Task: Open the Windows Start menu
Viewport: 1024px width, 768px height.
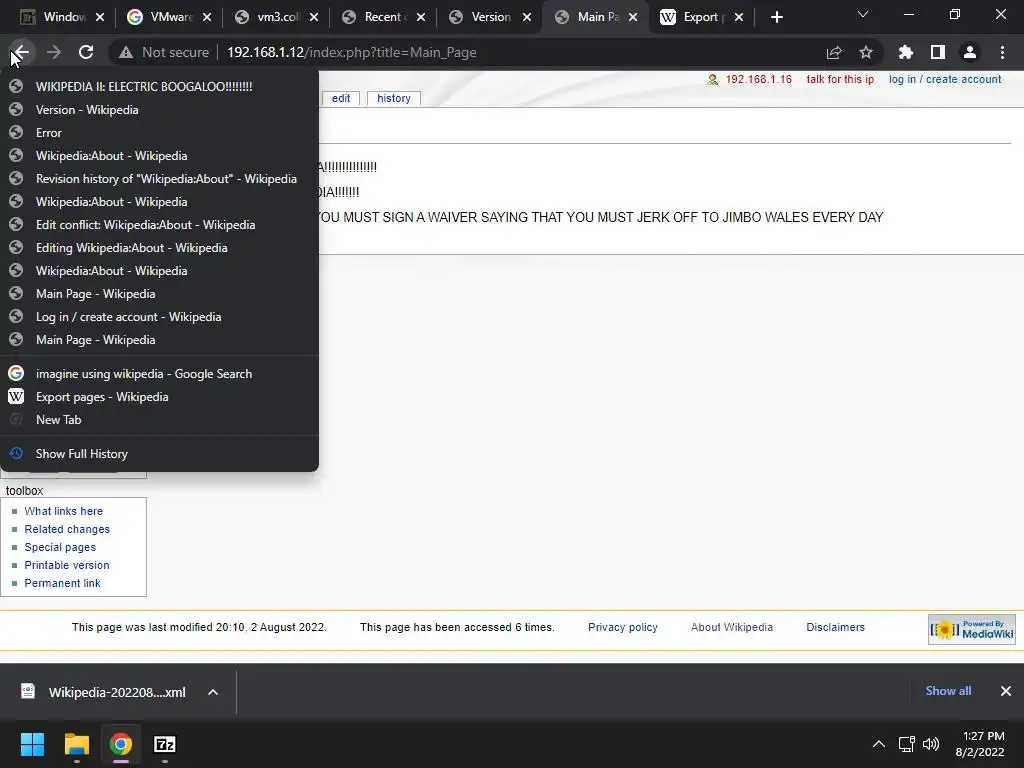Action: point(32,744)
